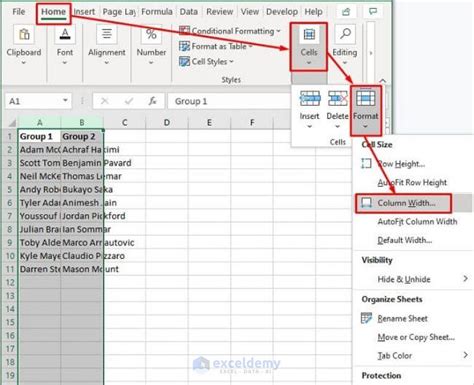Open the Cells group button
Viewport: 474px width, 385px height.
tap(309, 47)
